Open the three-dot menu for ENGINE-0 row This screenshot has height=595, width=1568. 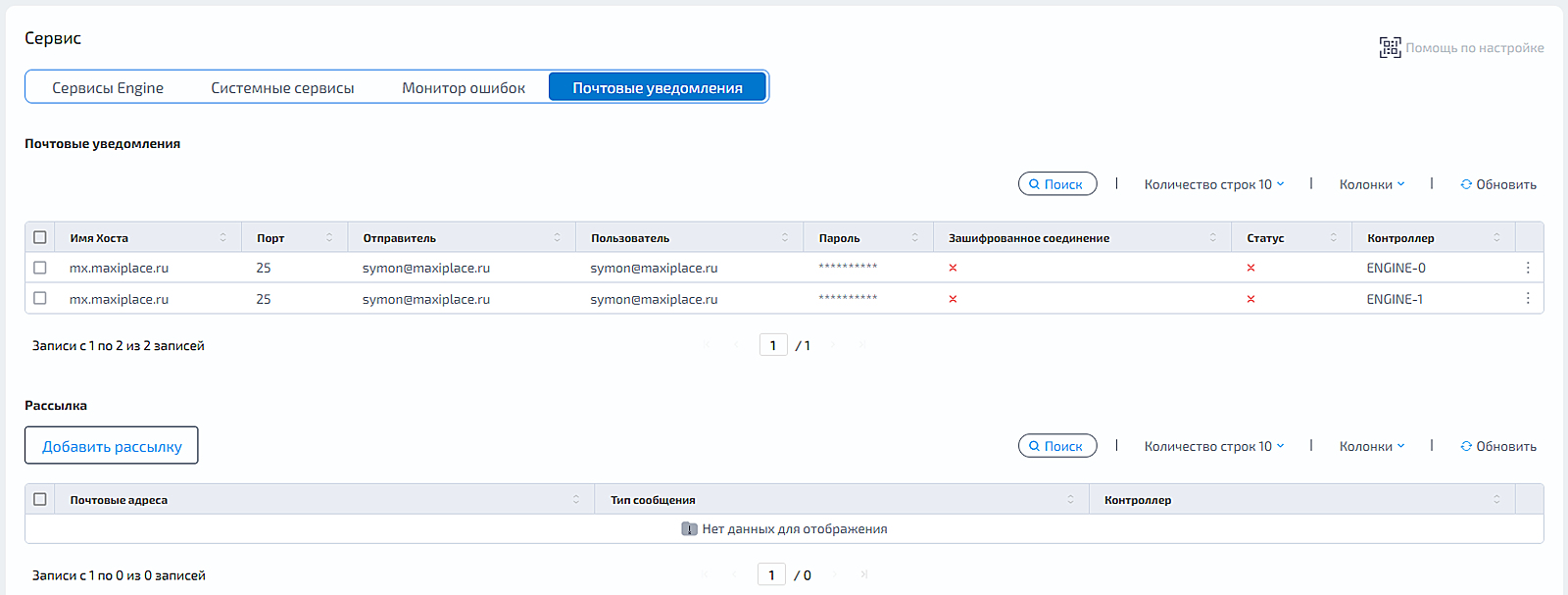(1528, 268)
